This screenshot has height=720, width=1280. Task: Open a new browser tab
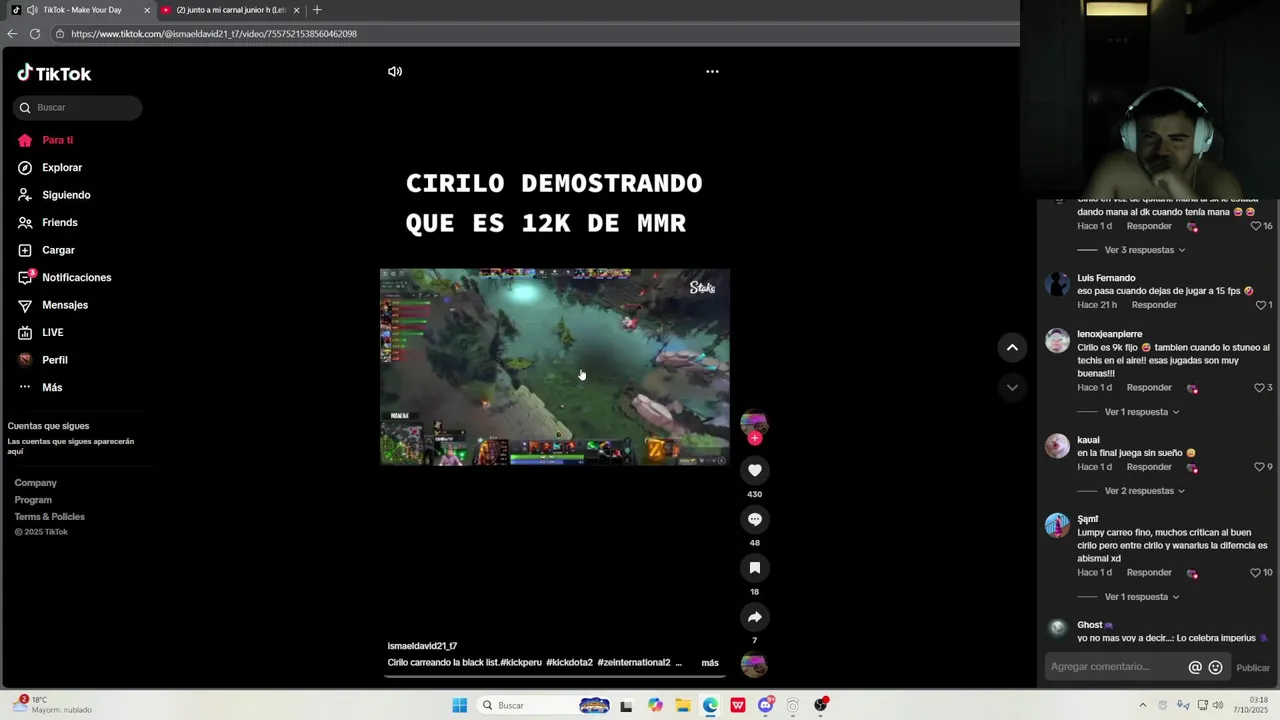point(317,10)
